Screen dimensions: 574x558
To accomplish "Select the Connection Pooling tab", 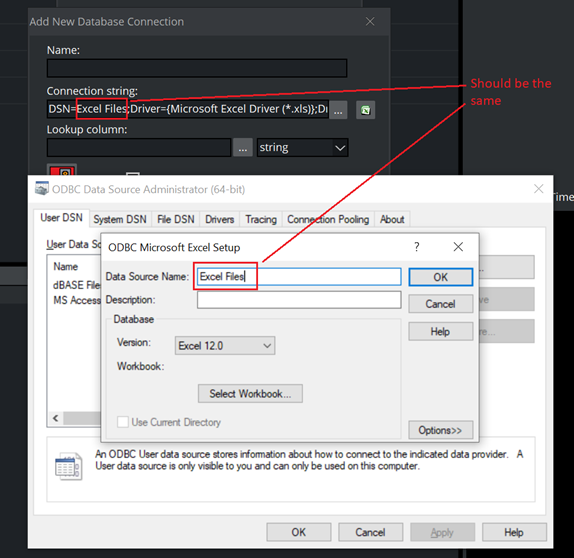I will [x=328, y=219].
